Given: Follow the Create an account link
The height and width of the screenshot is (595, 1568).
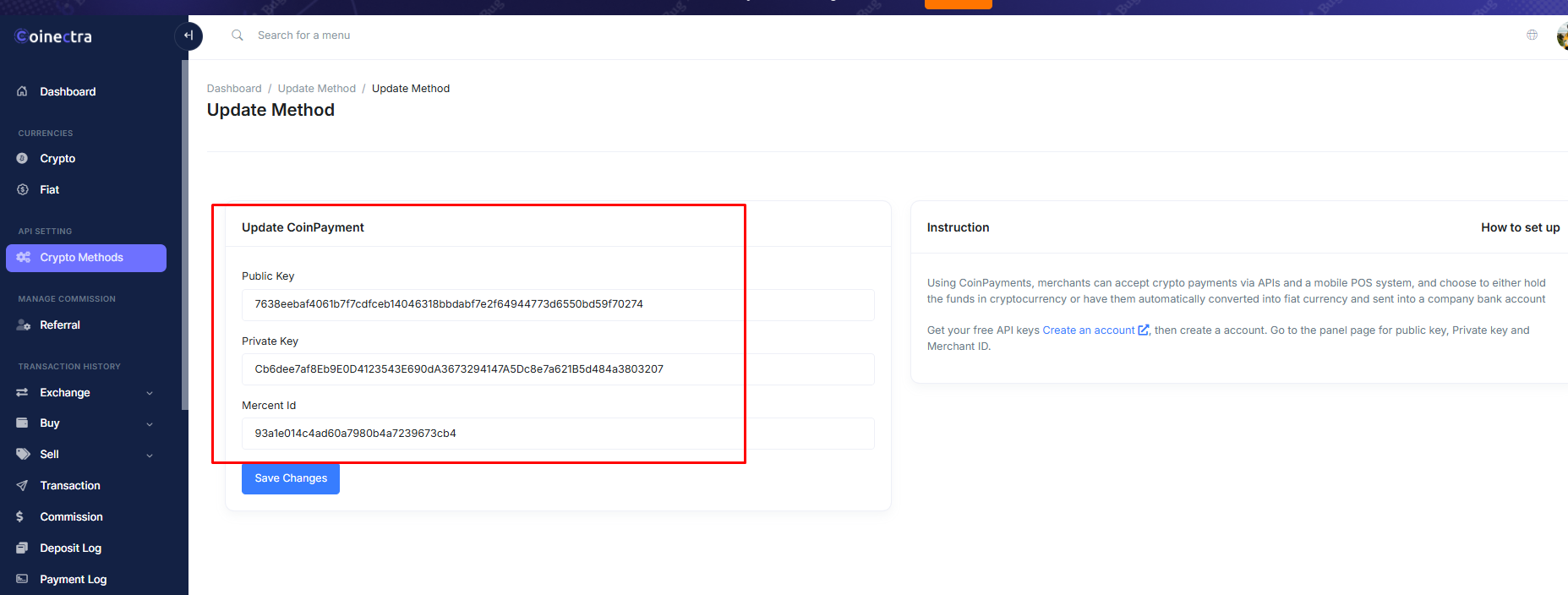Looking at the screenshot, I should coord(1088,330).
